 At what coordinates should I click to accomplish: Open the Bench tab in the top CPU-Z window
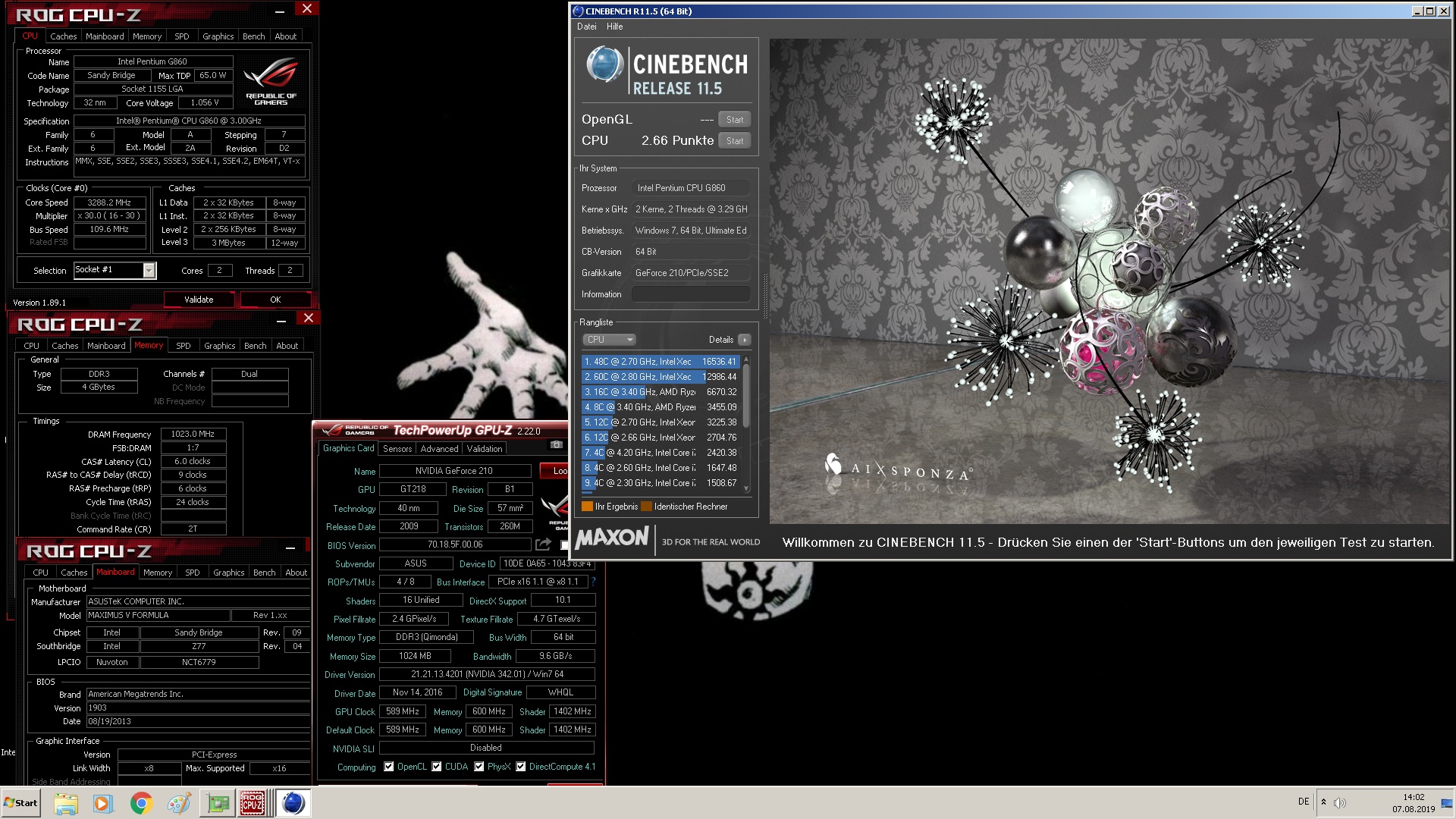[254, 36]
